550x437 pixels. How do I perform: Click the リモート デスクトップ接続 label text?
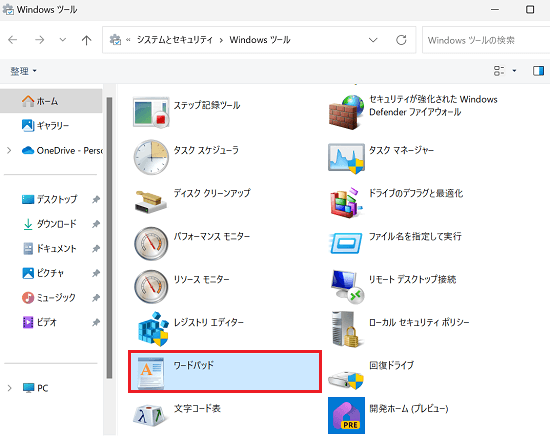[412, 279]
